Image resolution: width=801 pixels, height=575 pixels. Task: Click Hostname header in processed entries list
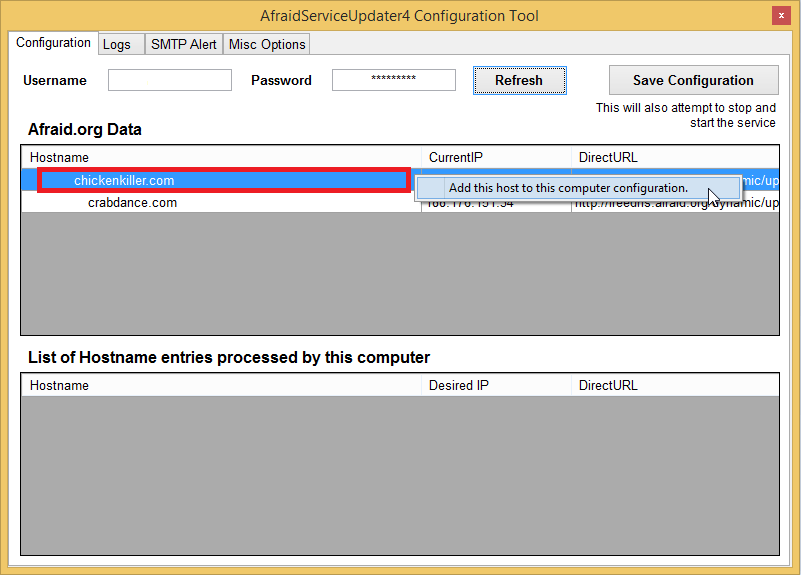click(x=220, y=385)
